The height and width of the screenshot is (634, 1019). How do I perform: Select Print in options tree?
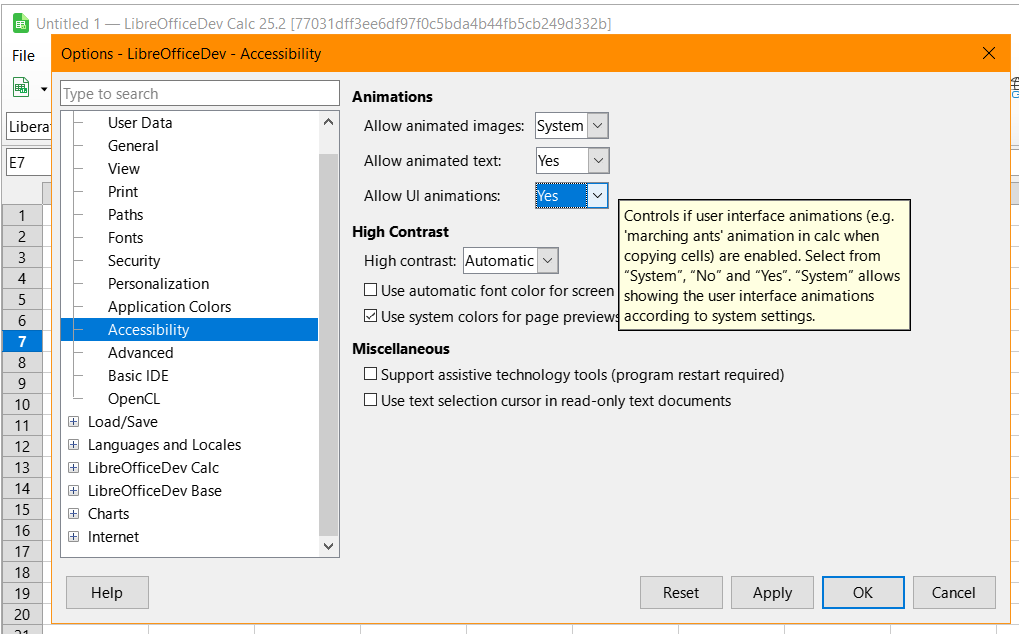pos(123,192)
